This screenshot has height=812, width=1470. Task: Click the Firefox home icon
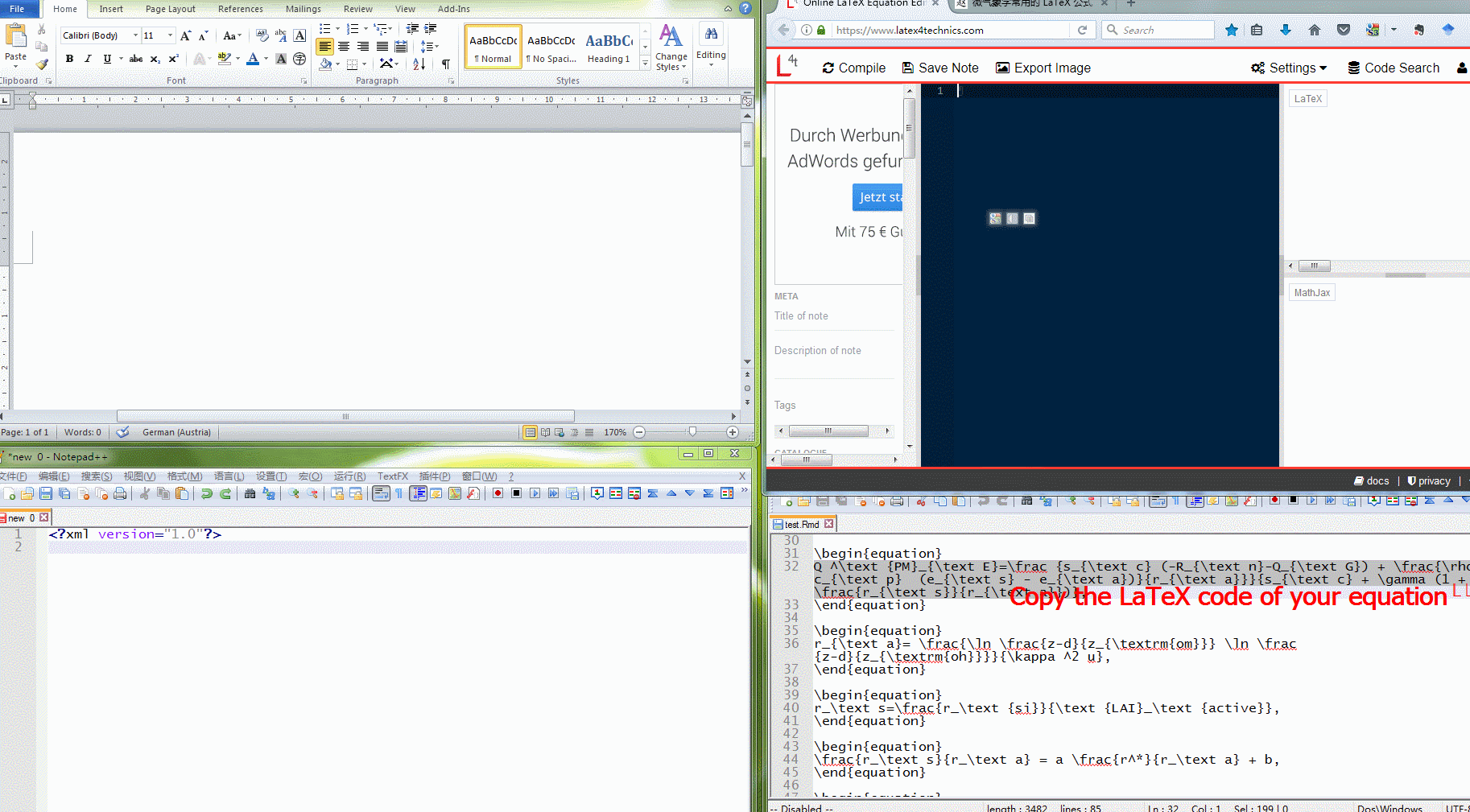1315,30
